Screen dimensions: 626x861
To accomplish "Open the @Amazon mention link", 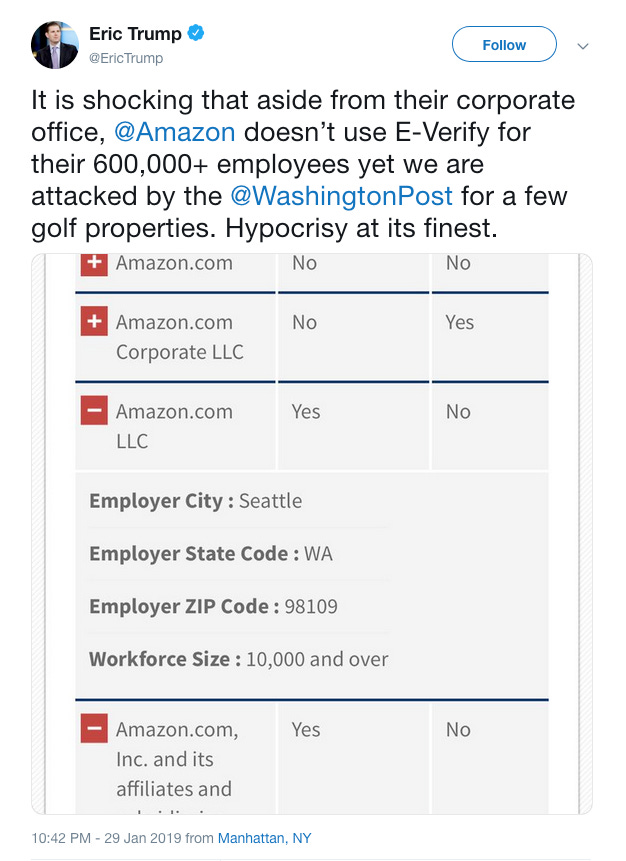I will tap(175, 132).
